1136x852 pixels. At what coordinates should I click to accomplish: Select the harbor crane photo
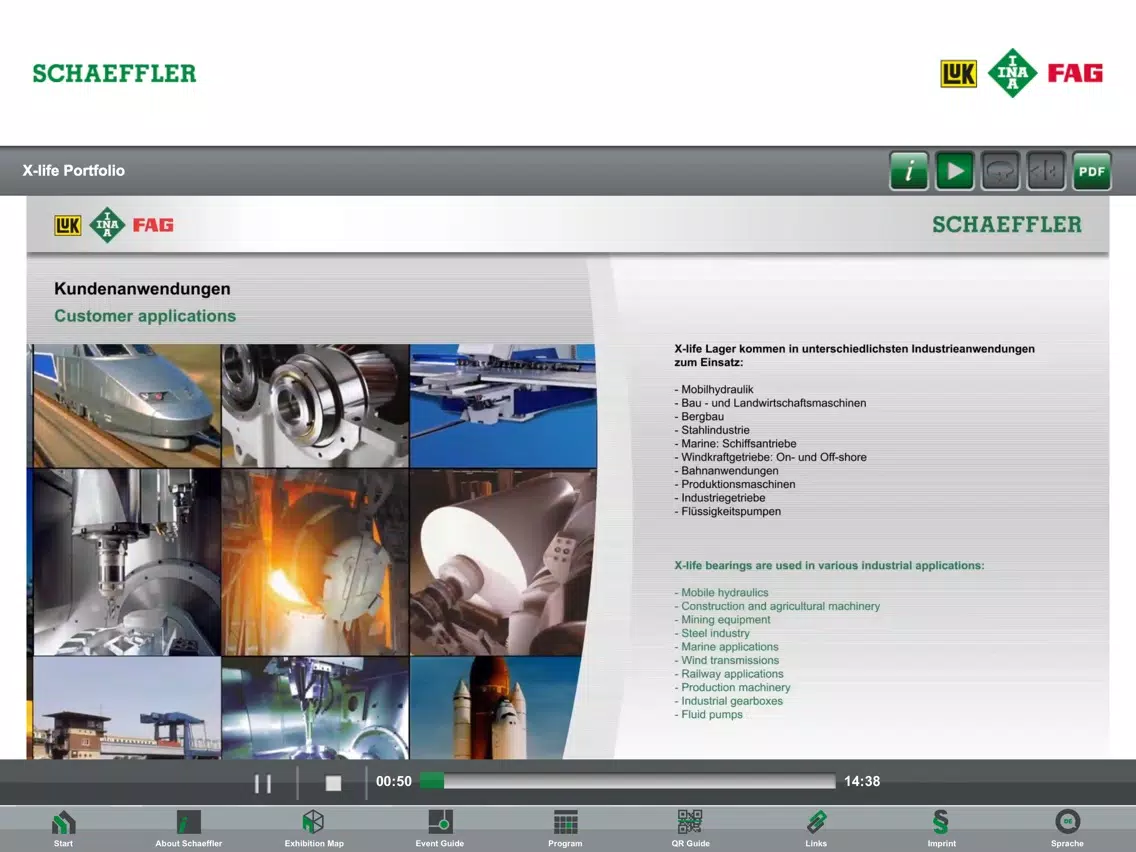pos(127,708)
